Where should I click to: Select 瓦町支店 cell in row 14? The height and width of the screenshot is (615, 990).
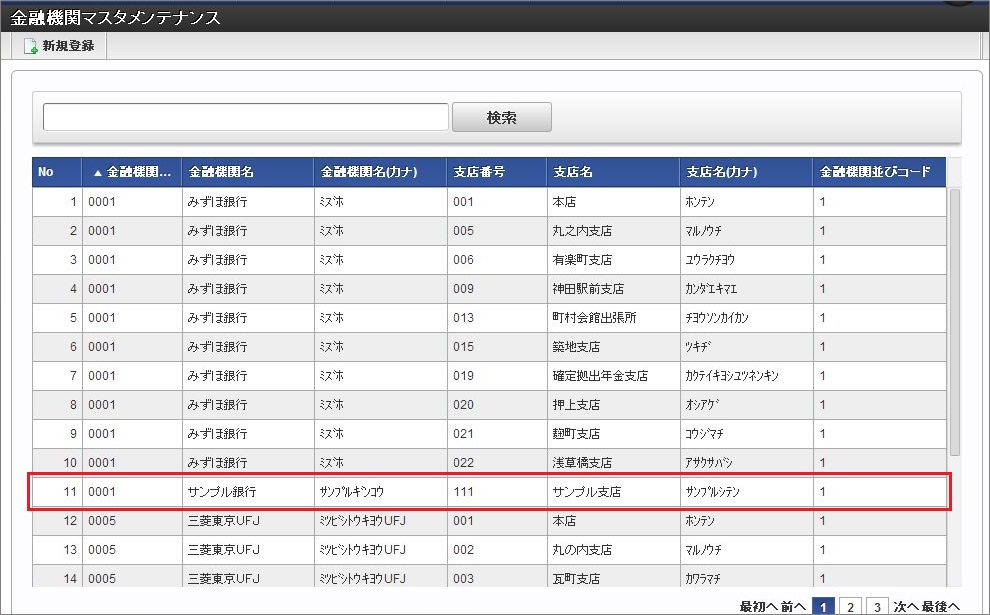[613, 578]
